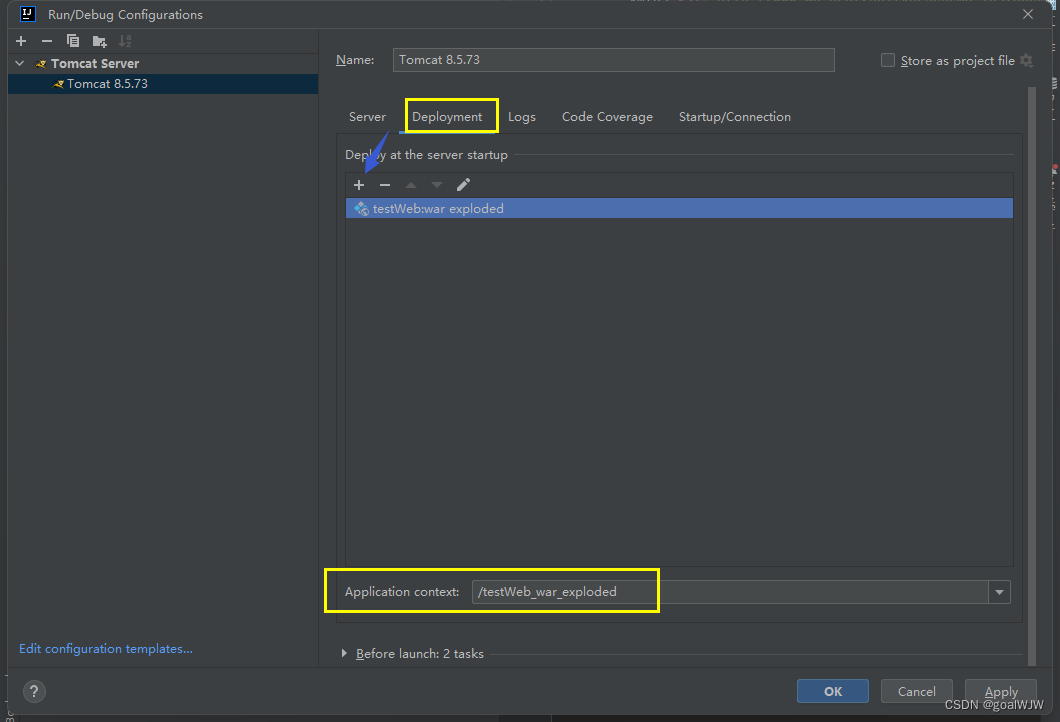The image size is (1060, 722).
Task: Click the Apply button
Action: coord(1001,692)
